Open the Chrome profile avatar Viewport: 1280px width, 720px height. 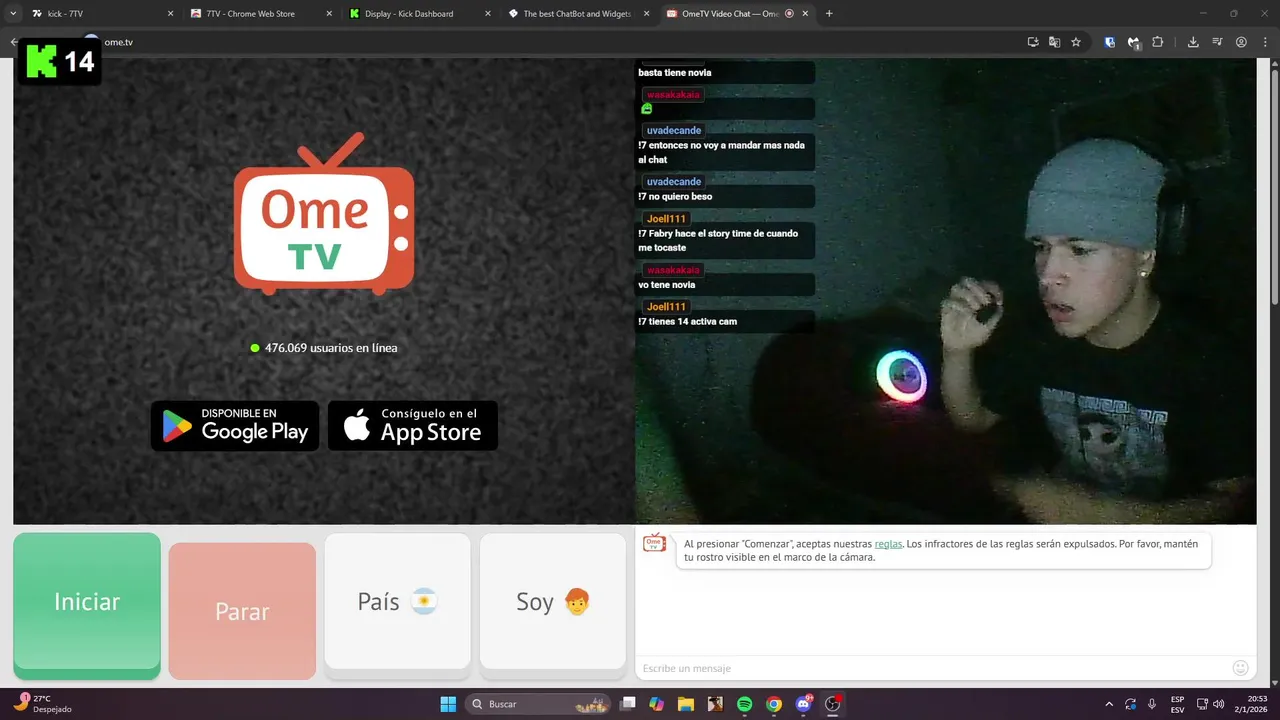coord(1241,42)
